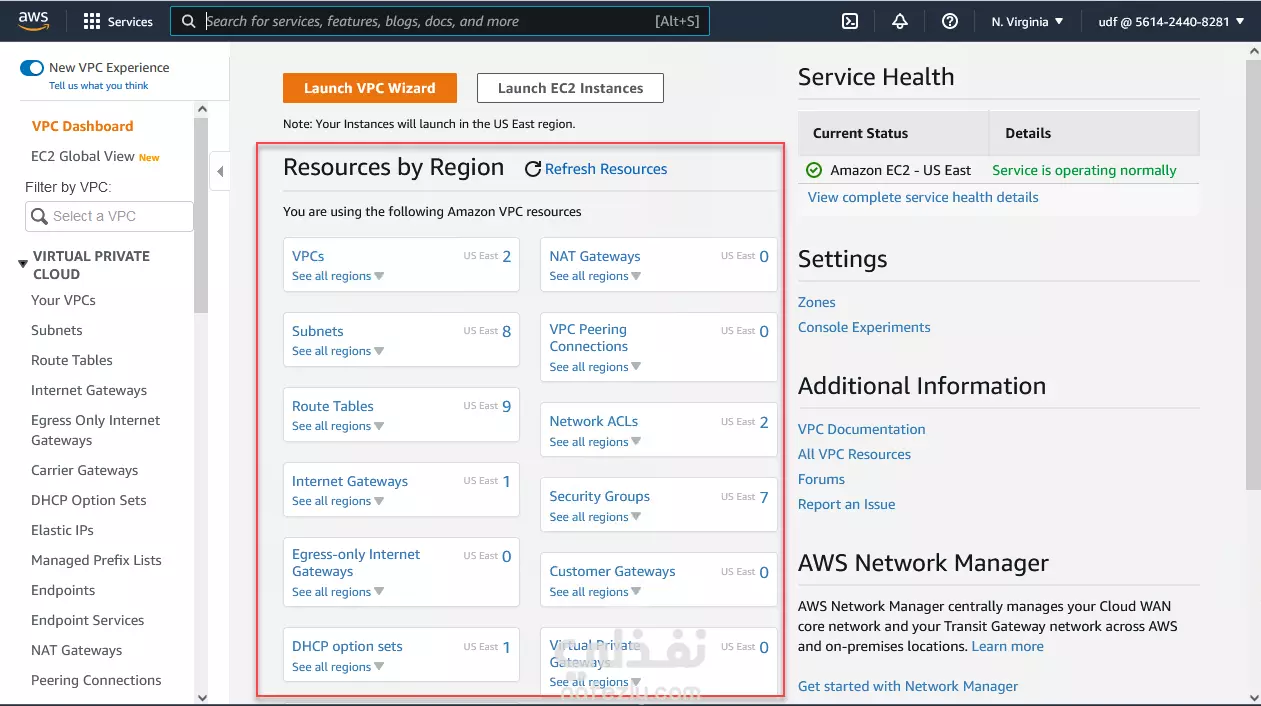1261x706 pixels.
Task: Go to Your VPCs in the sidebar
Action: 63,300
